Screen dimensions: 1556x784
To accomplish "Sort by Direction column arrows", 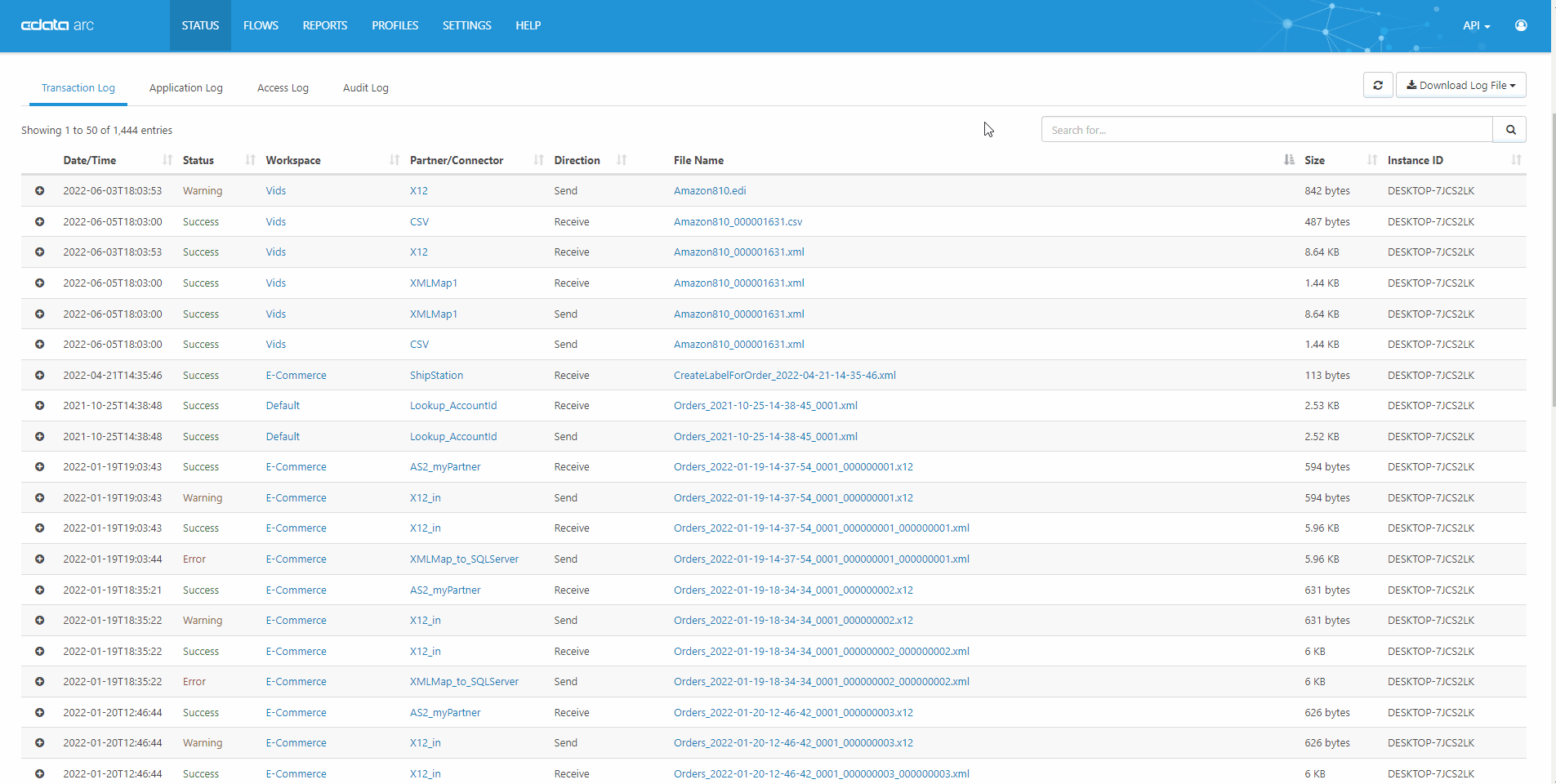I will point(622,160).
